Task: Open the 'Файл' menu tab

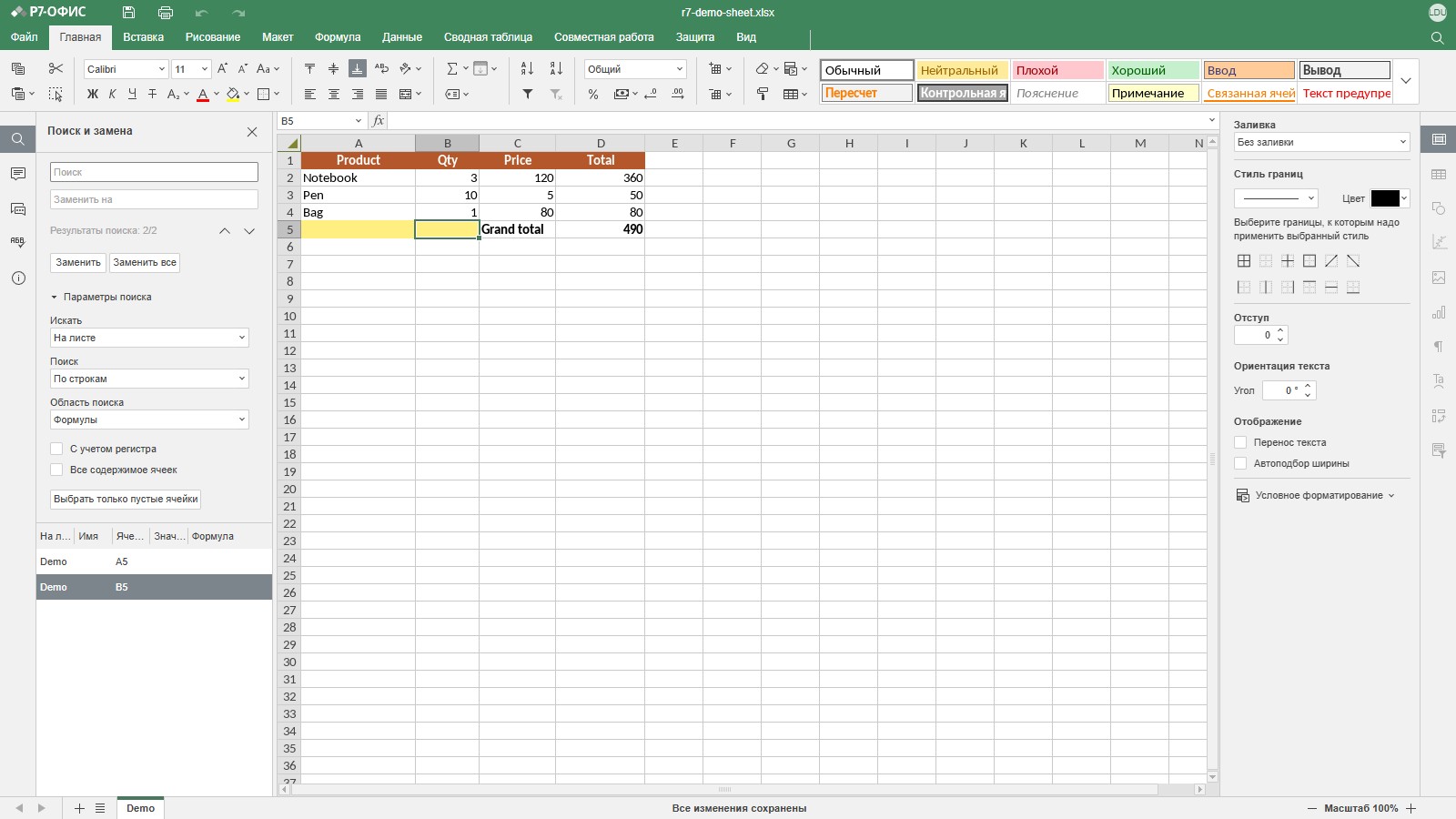Action: point(25,37)
